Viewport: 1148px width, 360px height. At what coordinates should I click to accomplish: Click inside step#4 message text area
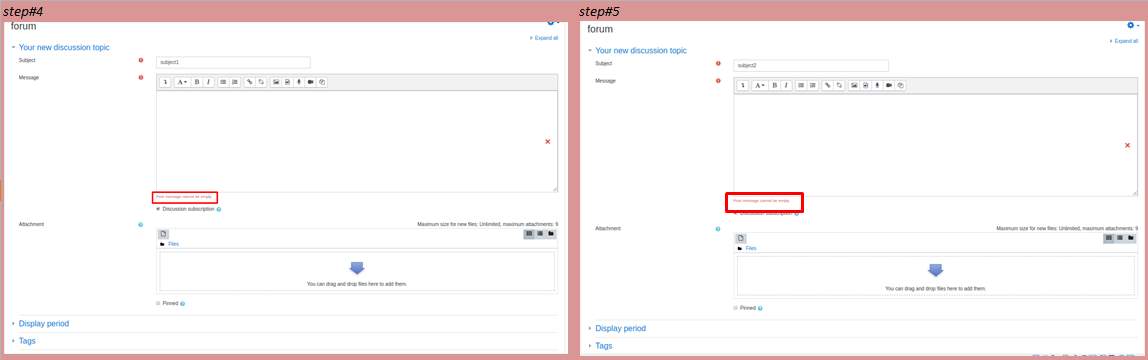coord(357,141)
